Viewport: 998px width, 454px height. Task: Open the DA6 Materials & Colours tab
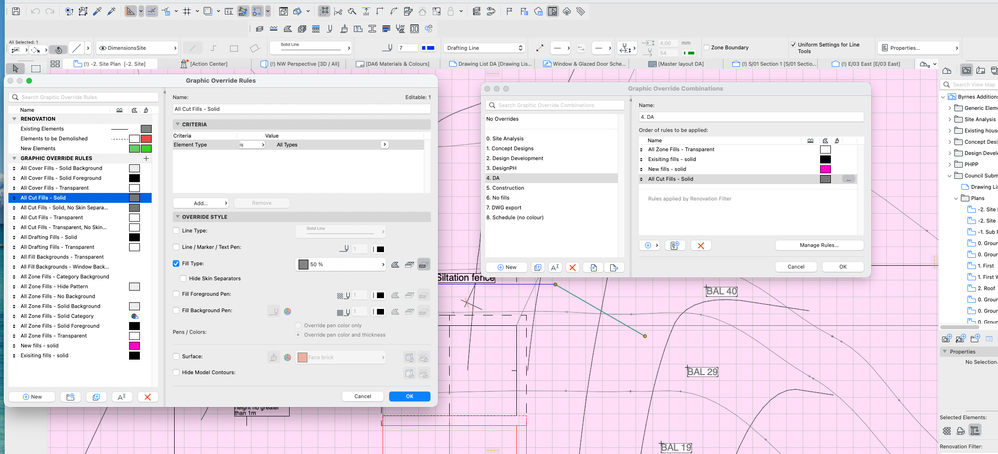[393, 64]
